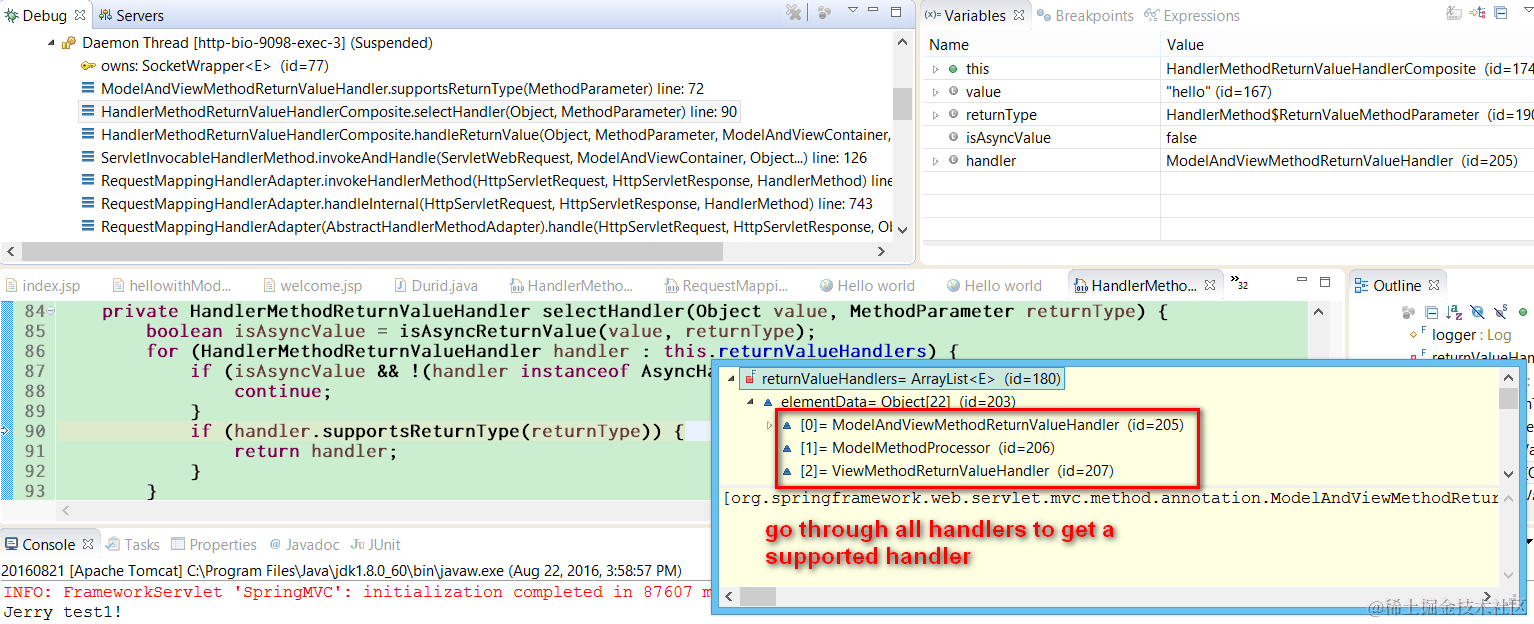Select the [2] ViewMethodReturnValueHandler element
This screenshot has height=624, width=1534.
click(x=947, y=471)
